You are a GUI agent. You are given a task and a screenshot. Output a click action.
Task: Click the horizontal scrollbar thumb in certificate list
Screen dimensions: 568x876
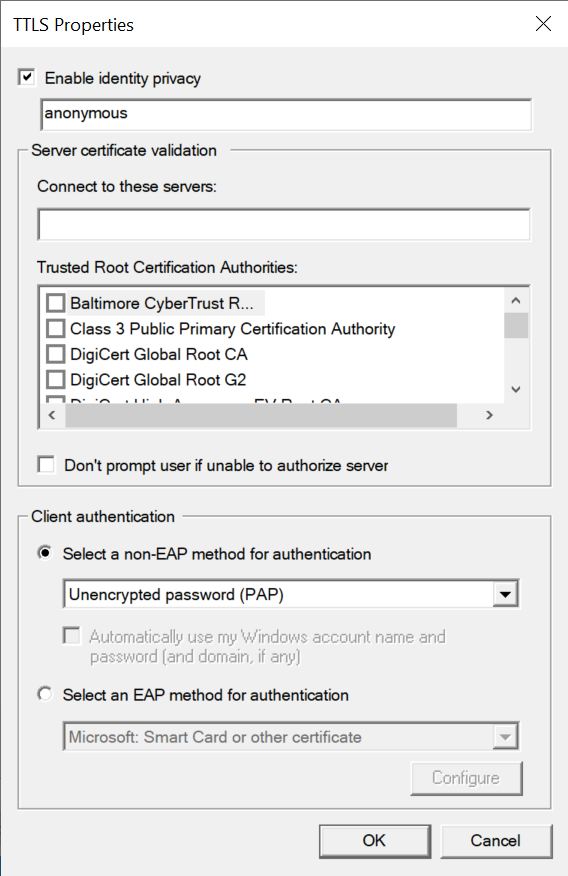(x=261, y=415)
